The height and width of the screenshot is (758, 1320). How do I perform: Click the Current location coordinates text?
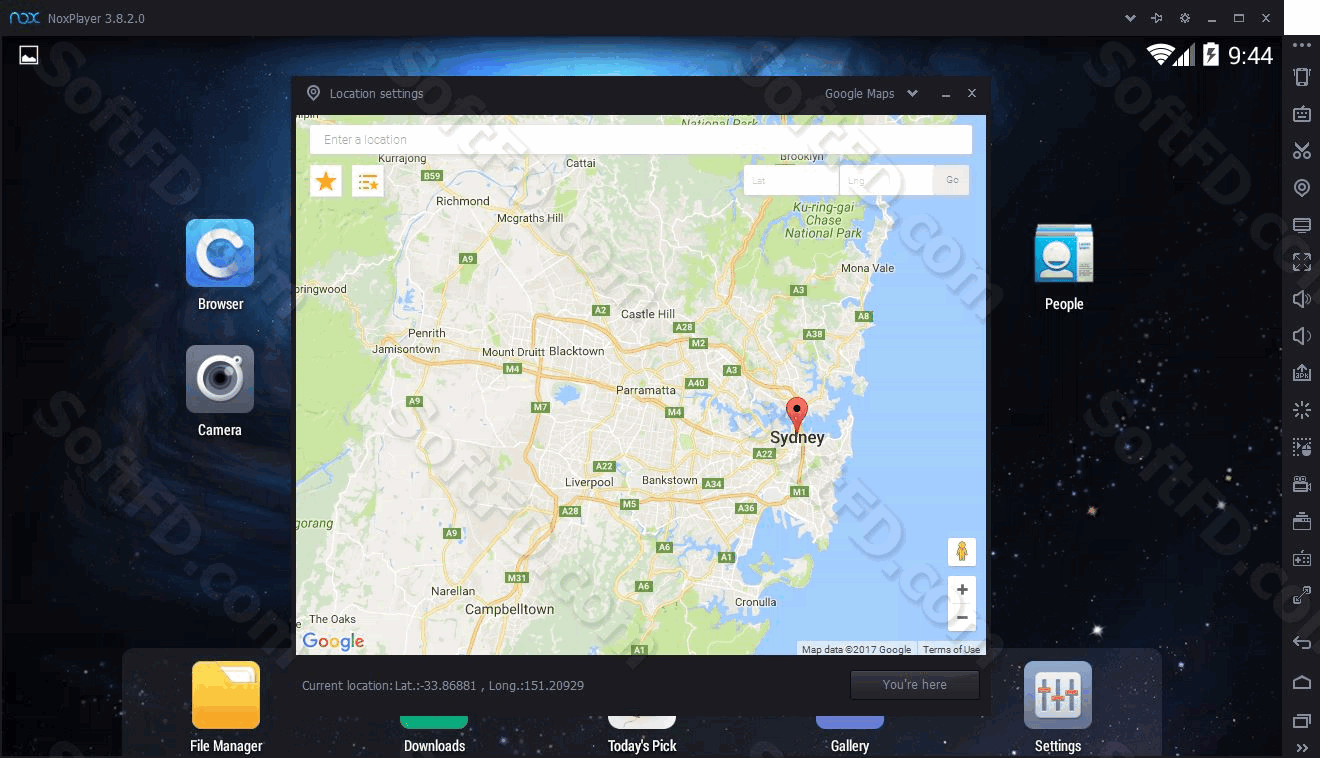443,686
